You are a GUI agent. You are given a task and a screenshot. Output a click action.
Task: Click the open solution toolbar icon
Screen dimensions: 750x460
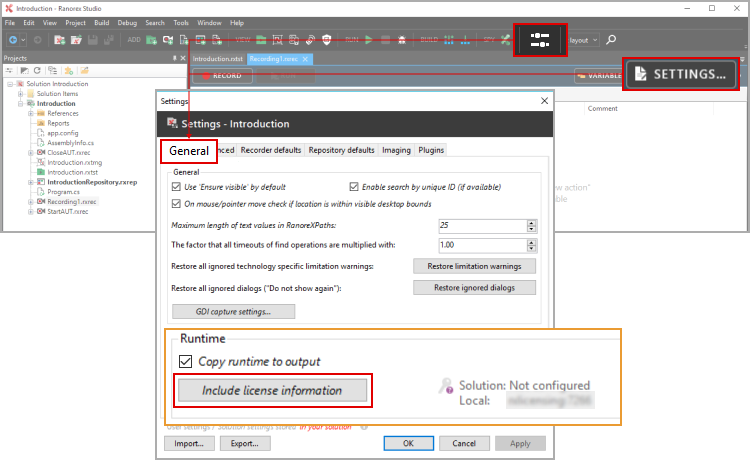pos(76,40)
